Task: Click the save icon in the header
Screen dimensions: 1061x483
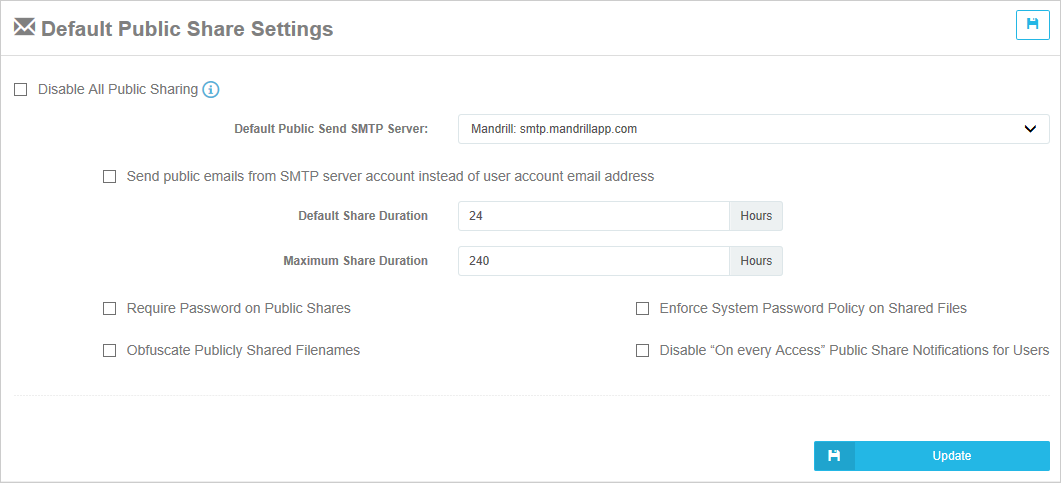Action: (x=1033, y=25)
